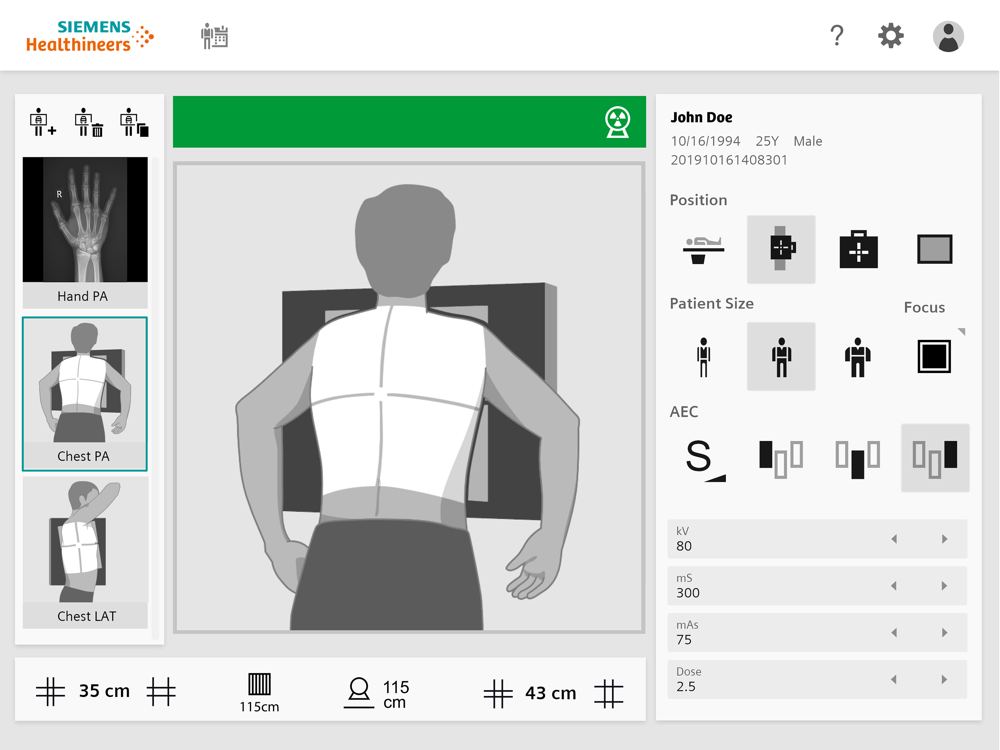Choose the medium patient size
This screenshot has height=750, width=1000.
(781, 357)
